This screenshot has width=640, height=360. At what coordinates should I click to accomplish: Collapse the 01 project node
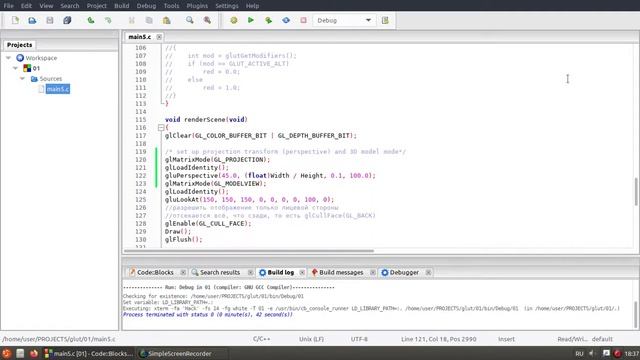tap(16, 68)
